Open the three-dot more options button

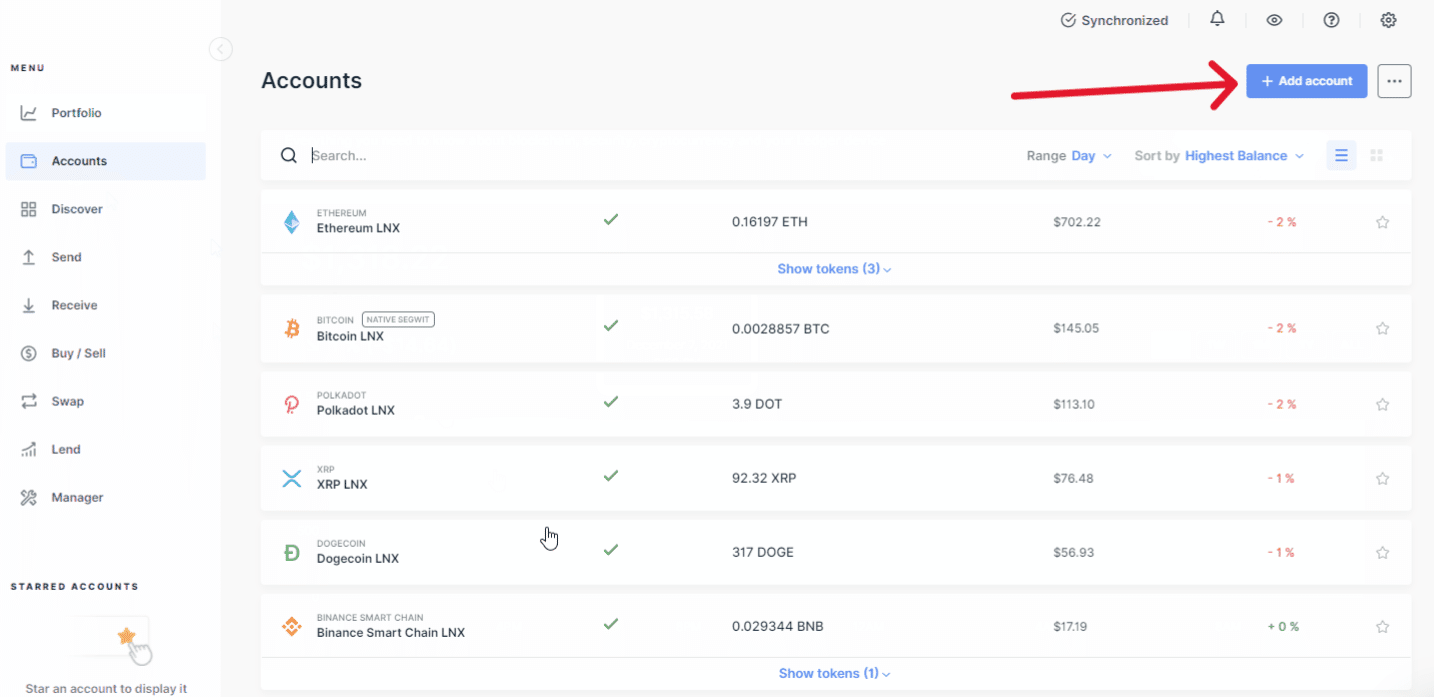point(1394,81)
